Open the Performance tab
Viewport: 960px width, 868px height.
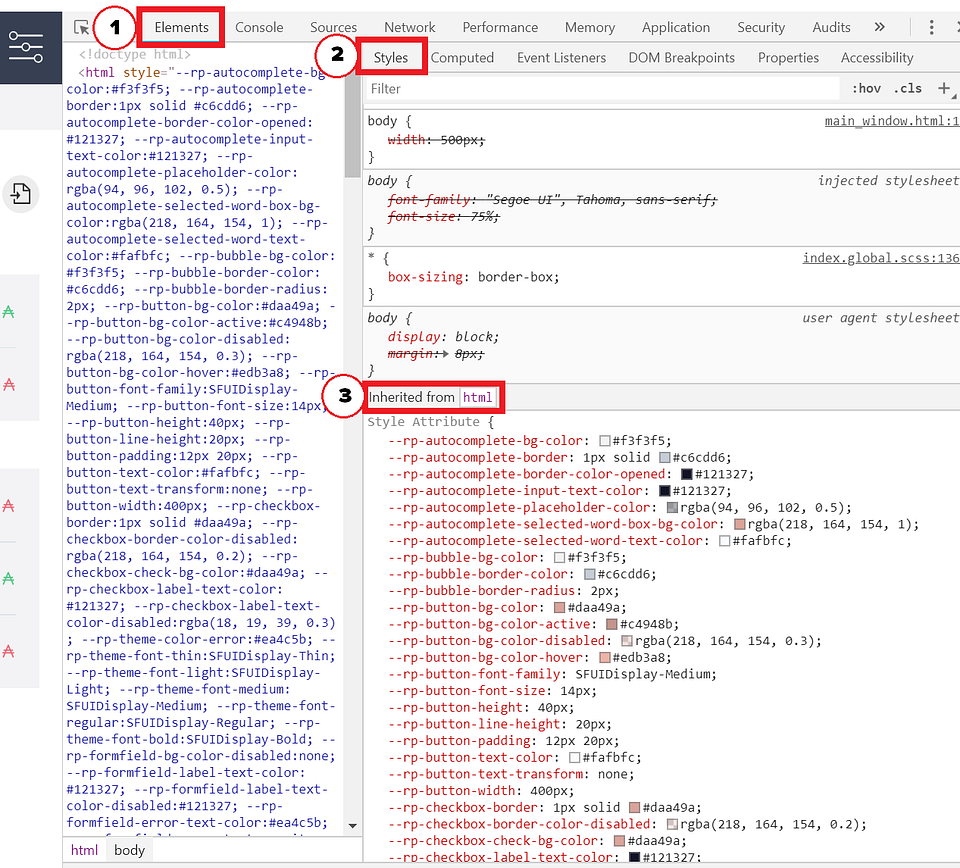(500, 28)
